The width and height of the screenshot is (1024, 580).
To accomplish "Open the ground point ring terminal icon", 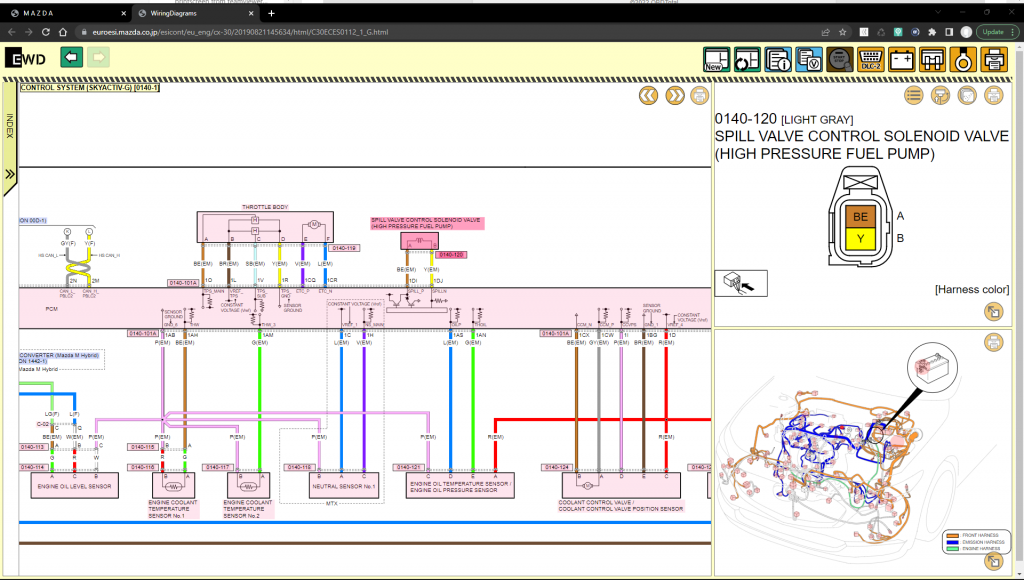I will [963, 59].
